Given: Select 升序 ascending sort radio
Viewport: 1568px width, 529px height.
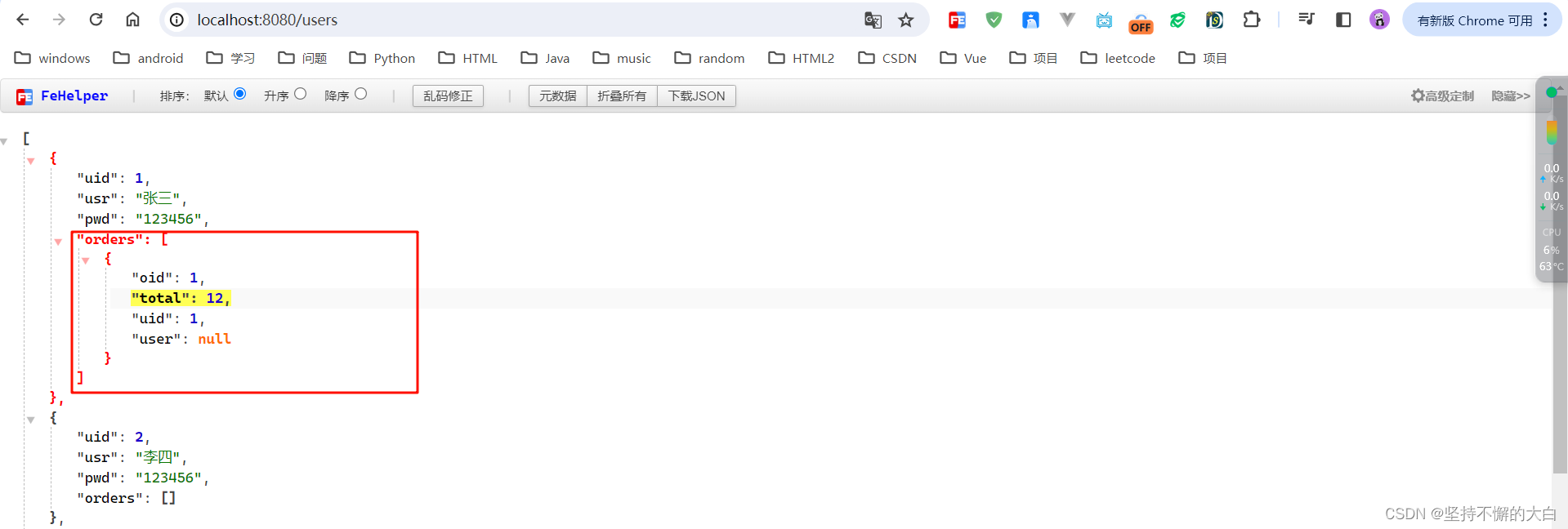Looking at the screenshot, I should 301,94.
